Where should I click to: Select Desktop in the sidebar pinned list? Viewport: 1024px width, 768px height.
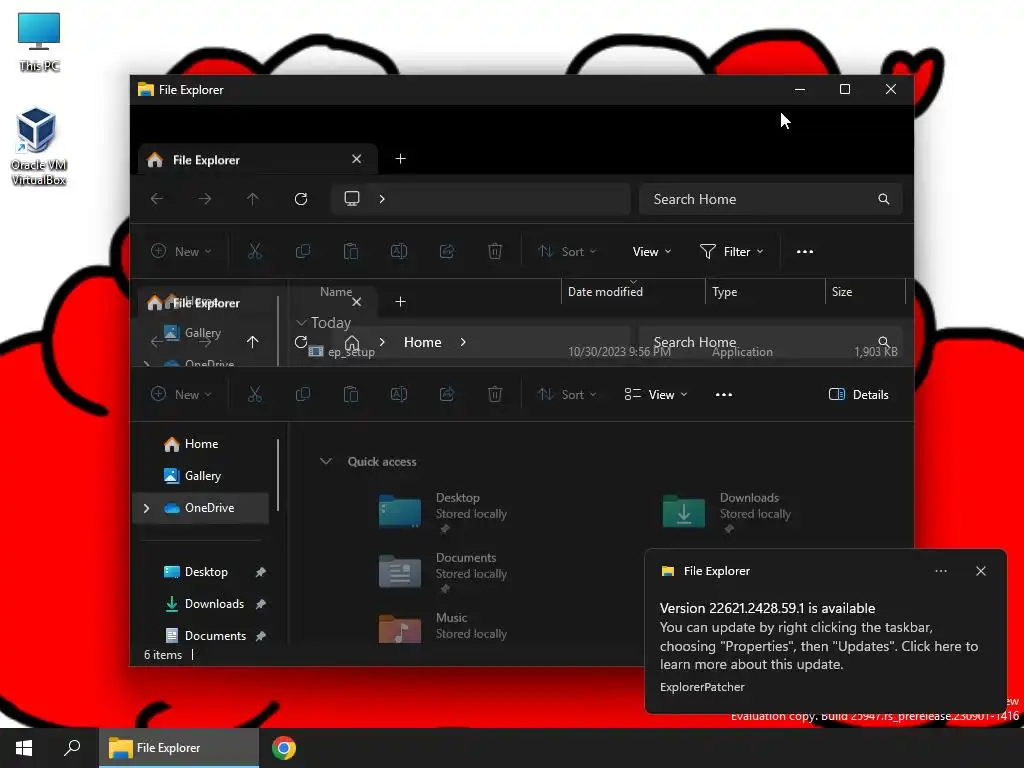(x=206, y=572)
